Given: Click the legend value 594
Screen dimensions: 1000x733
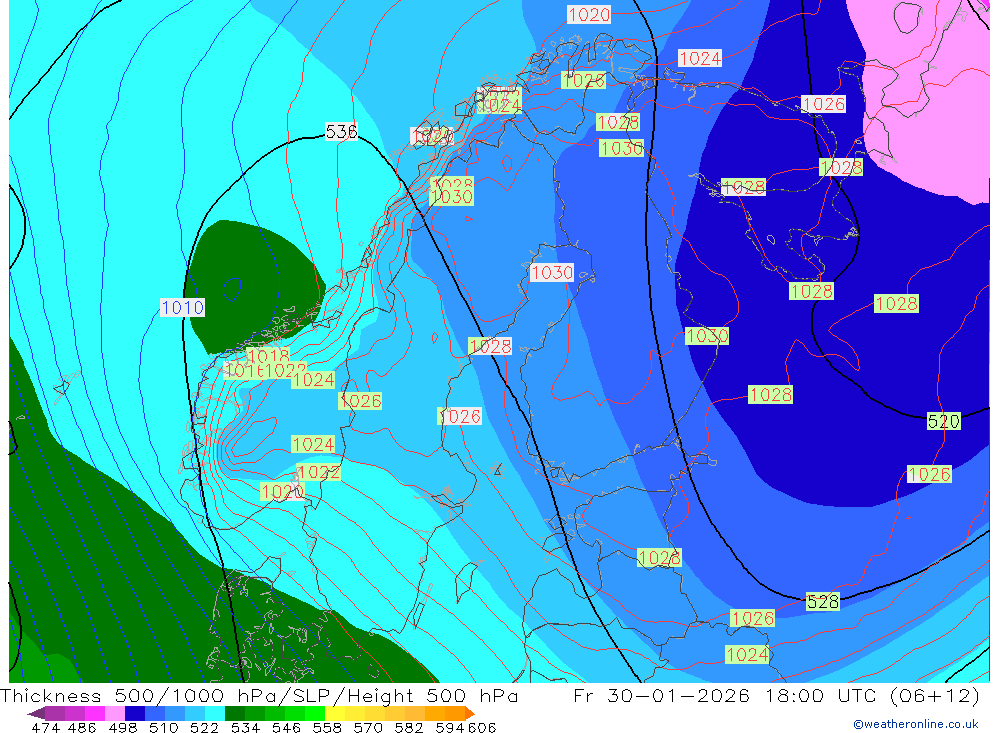Looking at the screenshot, I should 450,727.
